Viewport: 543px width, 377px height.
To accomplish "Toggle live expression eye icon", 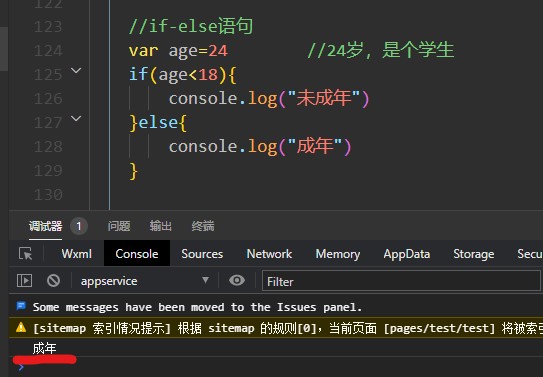I will coord(237,280).
